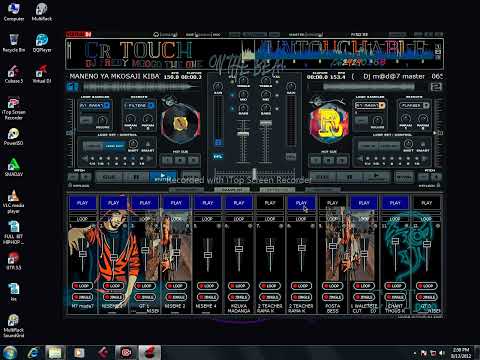Start playback on the right deck

click(376, 177)
